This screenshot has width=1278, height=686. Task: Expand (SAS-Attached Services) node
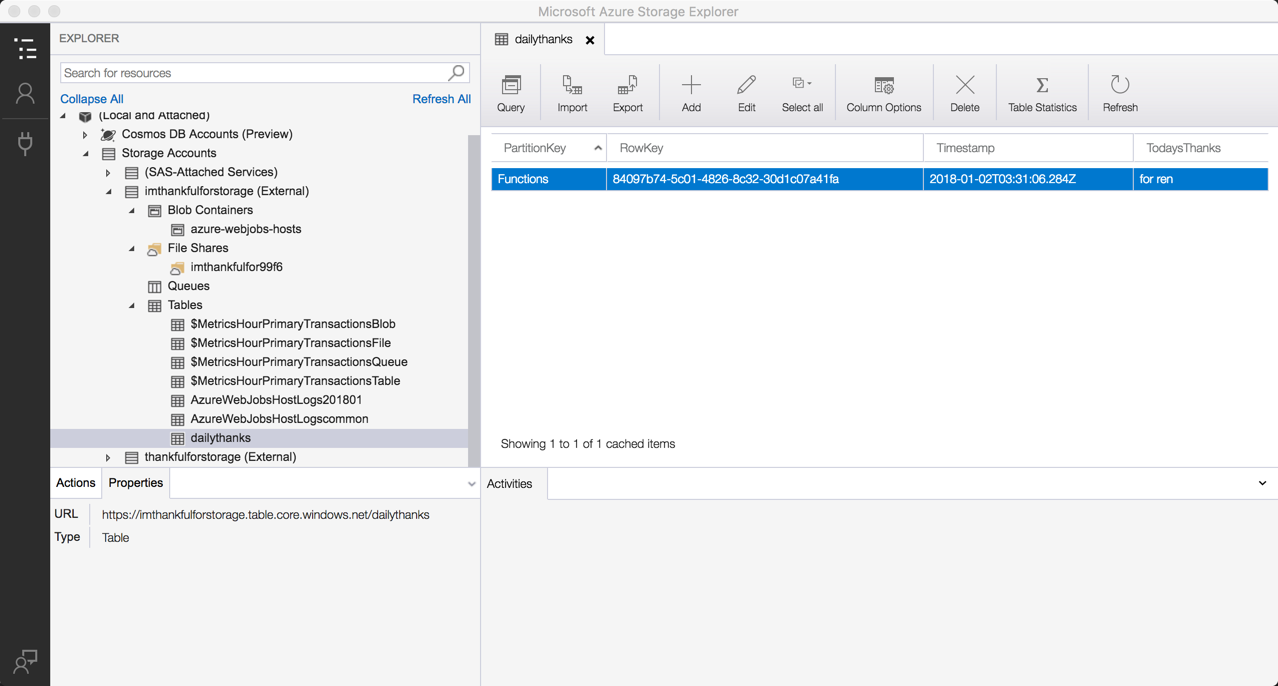click(x=108, y=172)
